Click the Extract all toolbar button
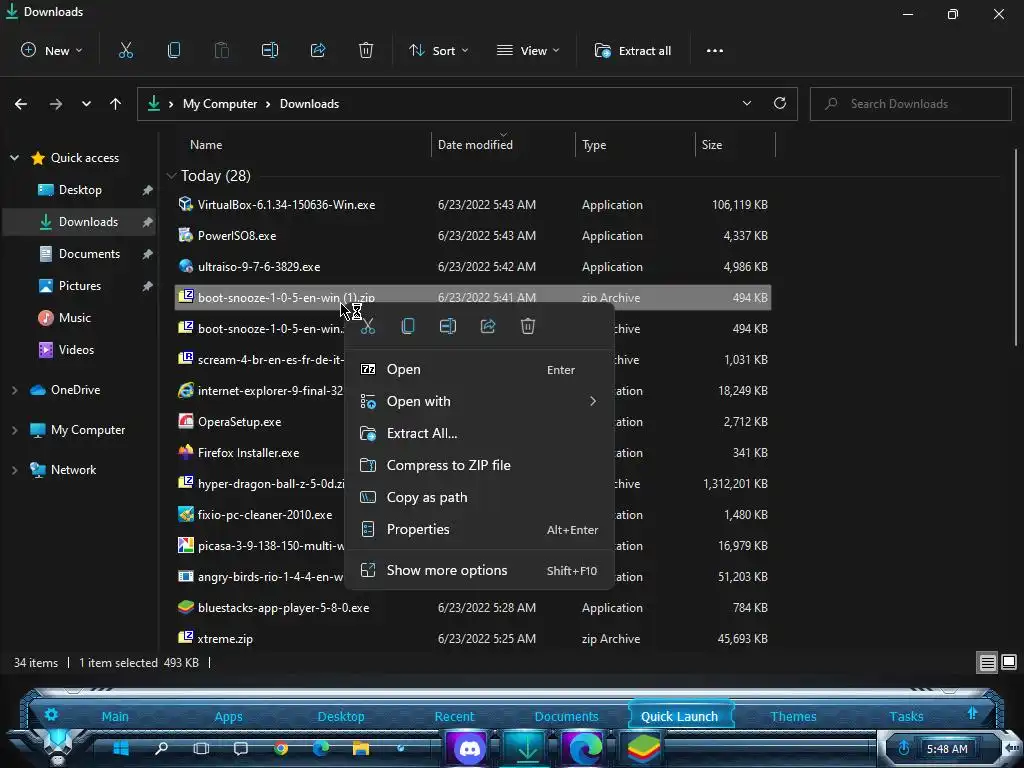This screenshot has width=1024, height=768. [x=633, y=50]
